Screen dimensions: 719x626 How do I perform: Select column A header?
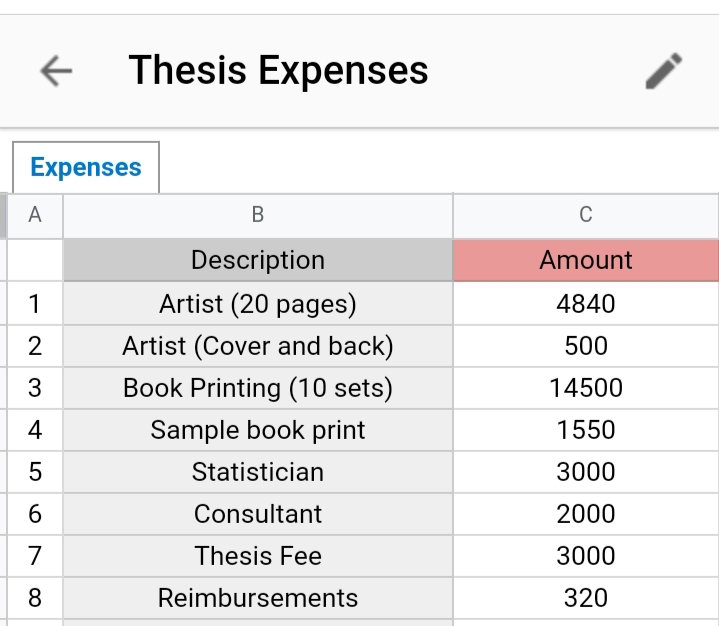[x=35, y=215]
